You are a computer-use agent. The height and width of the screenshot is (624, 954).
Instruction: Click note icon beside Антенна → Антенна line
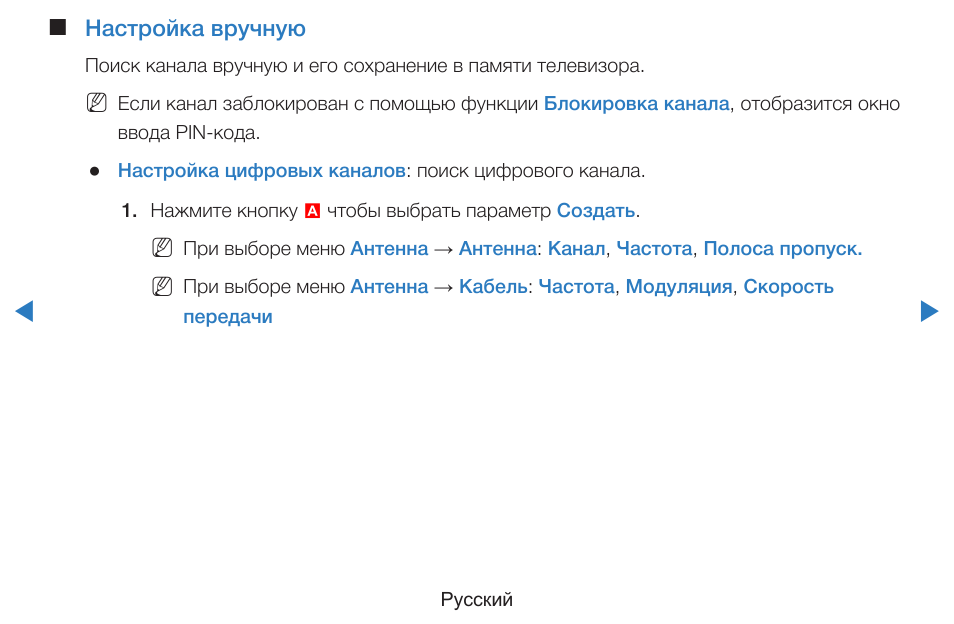click(x=162, y=248)
